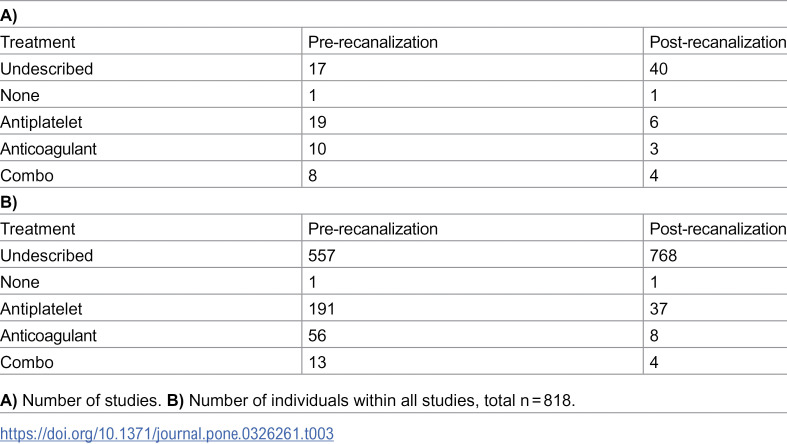Click the Undescribed cell value 557
The height and width of the screenshot is (444, 787).
322,255
